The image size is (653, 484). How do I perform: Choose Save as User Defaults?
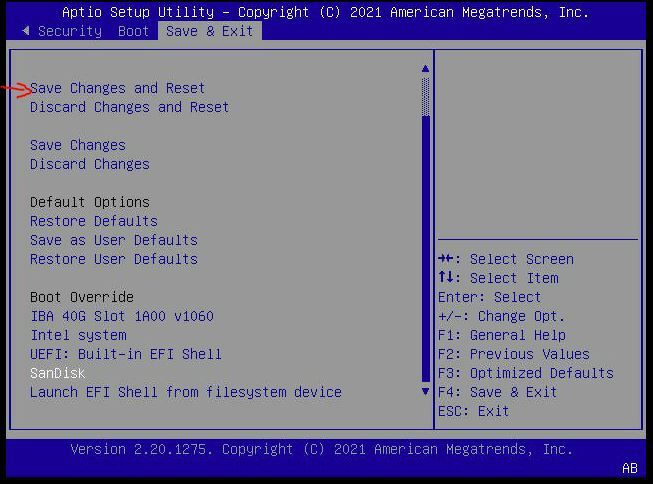113,240
